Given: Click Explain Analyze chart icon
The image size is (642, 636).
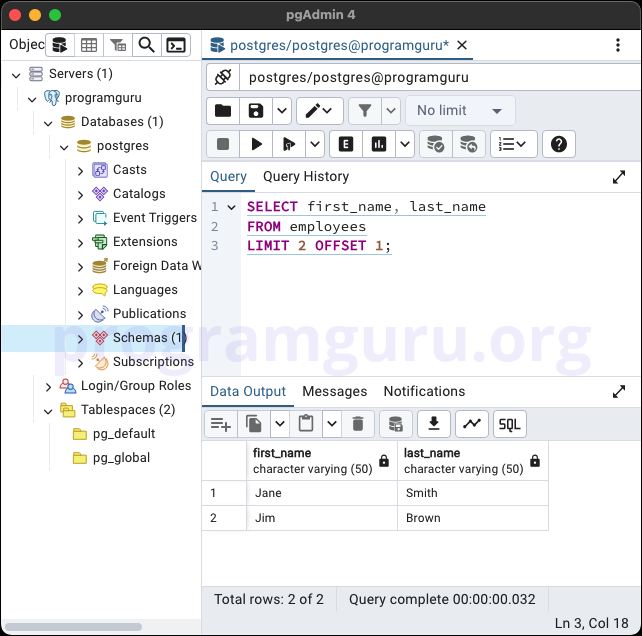Looking at the screenshot, I should click(x=379, y=144).
